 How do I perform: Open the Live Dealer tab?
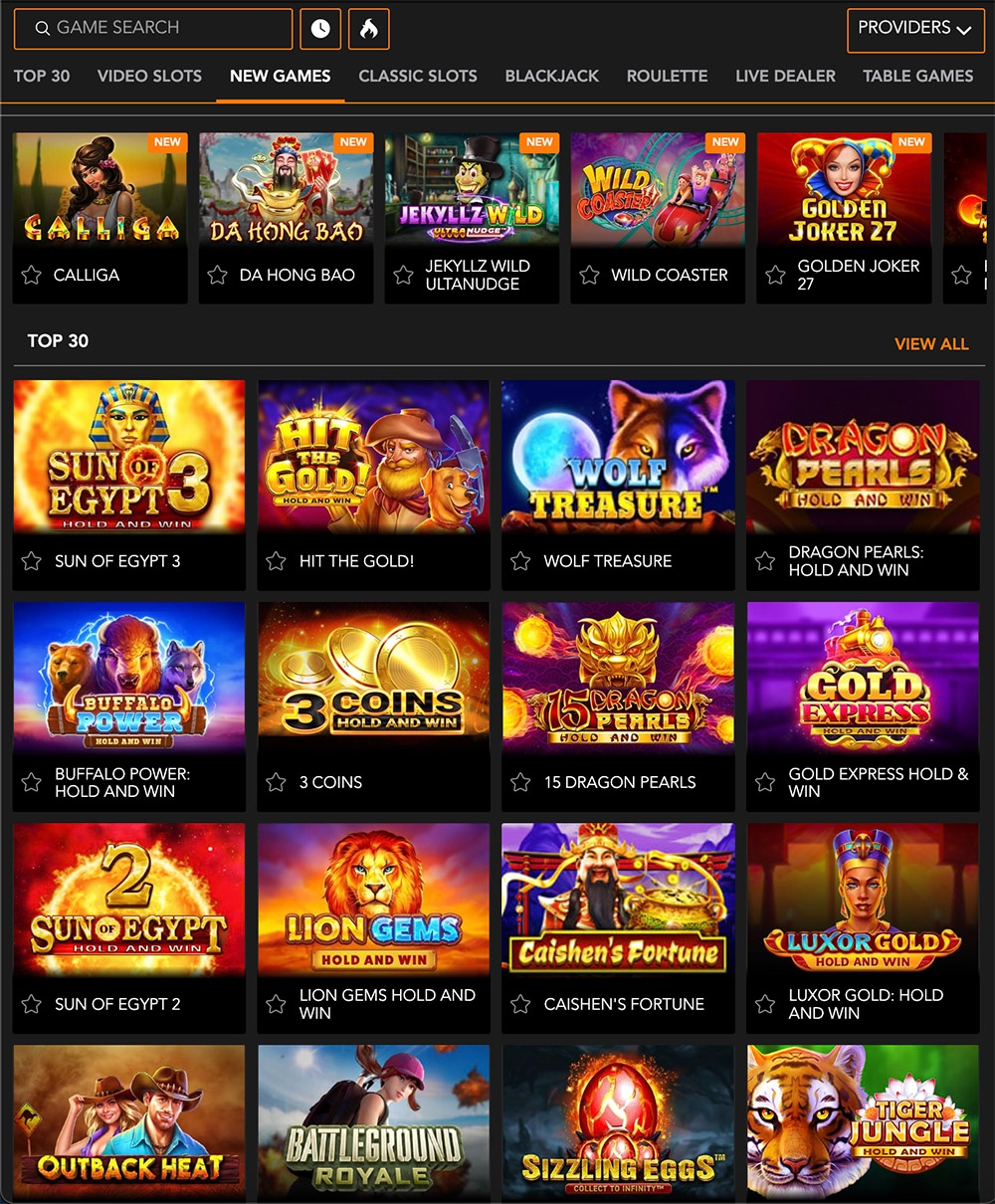785,76
